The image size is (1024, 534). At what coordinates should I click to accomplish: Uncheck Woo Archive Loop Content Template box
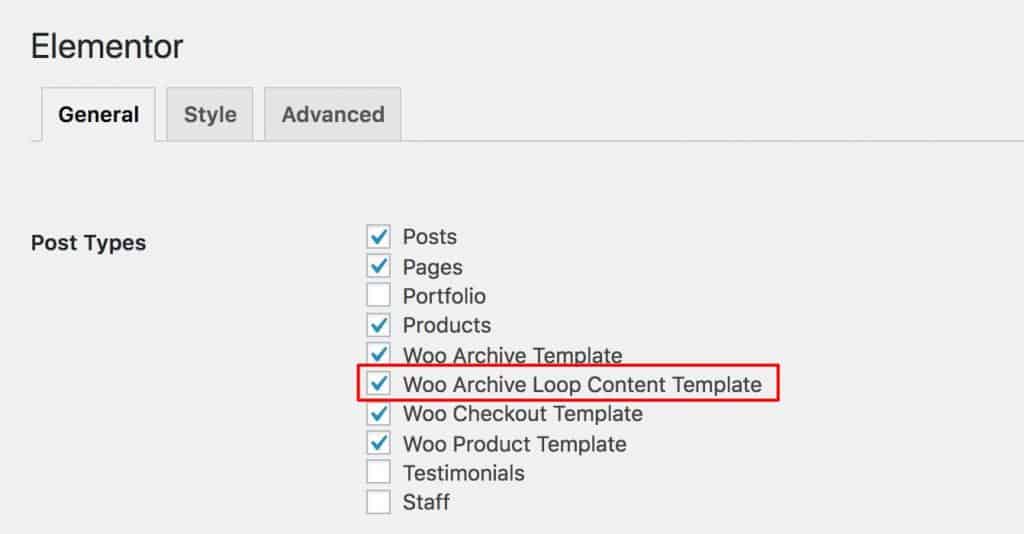(x=378, y=384)
